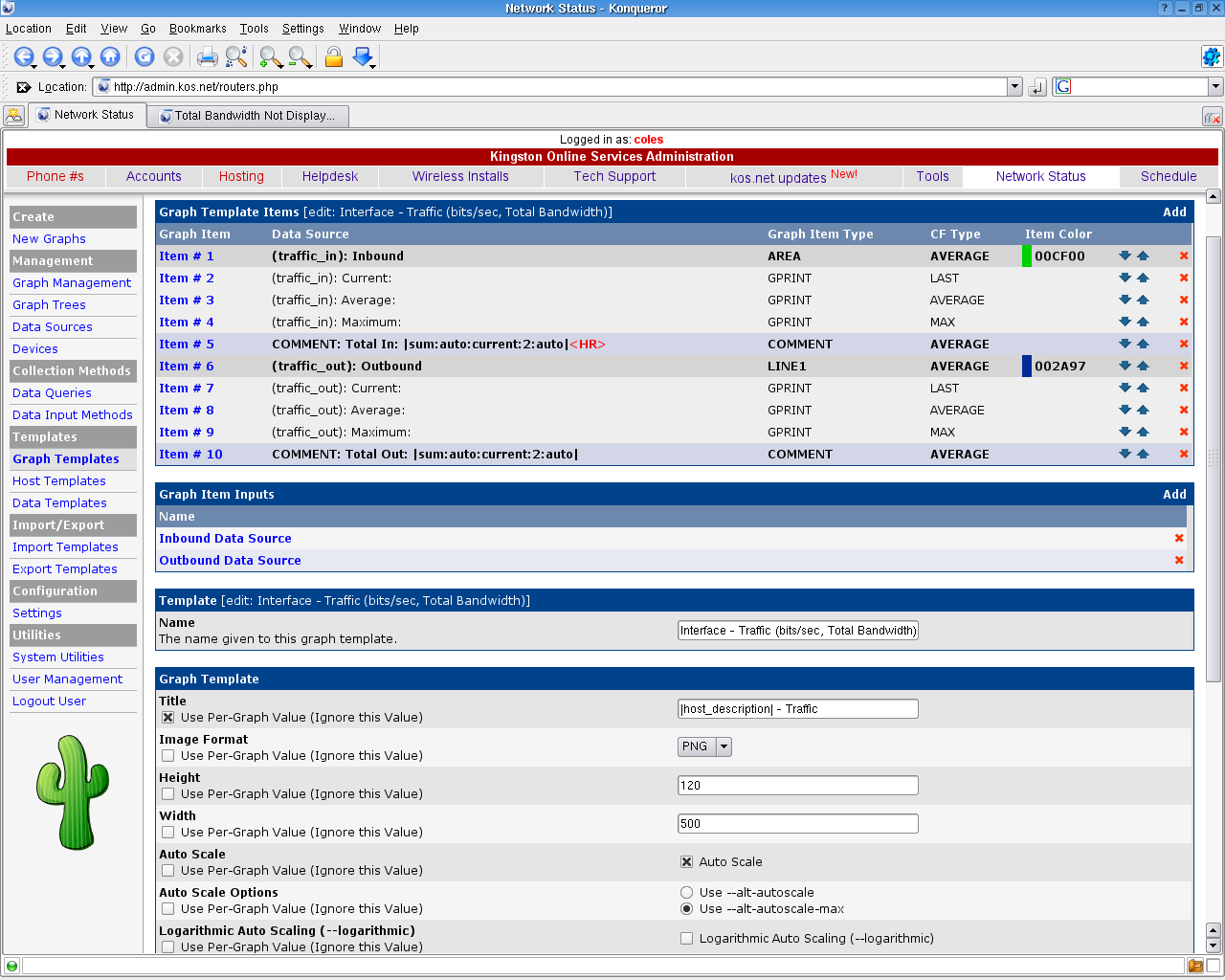Move Item # 2 down with arrow

1125,278
